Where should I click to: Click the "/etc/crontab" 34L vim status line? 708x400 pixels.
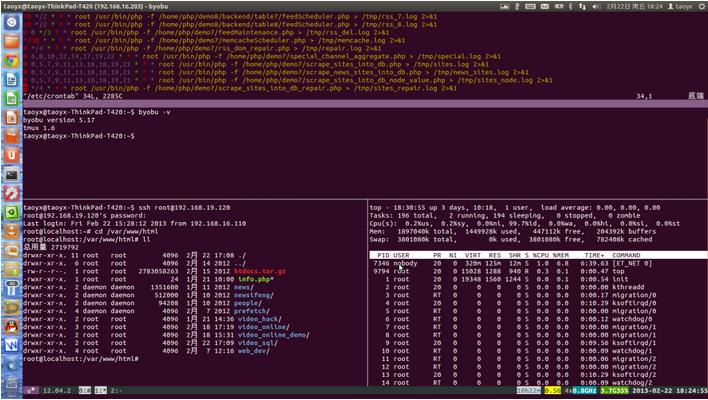[73, 96]
